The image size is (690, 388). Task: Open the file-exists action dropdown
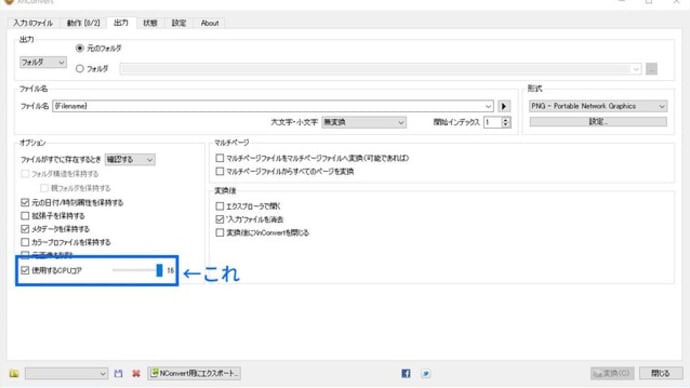pos(130,159)
